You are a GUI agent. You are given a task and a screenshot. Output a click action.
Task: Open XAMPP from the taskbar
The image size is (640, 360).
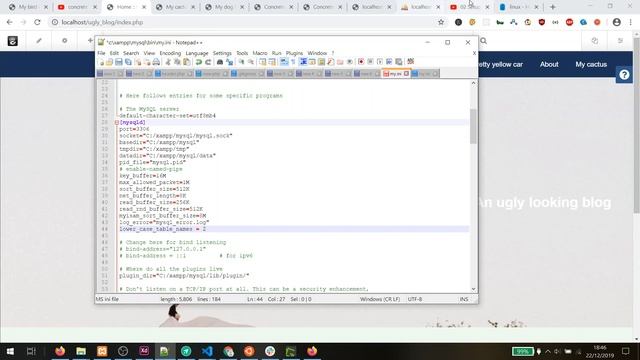pos(102,351)
